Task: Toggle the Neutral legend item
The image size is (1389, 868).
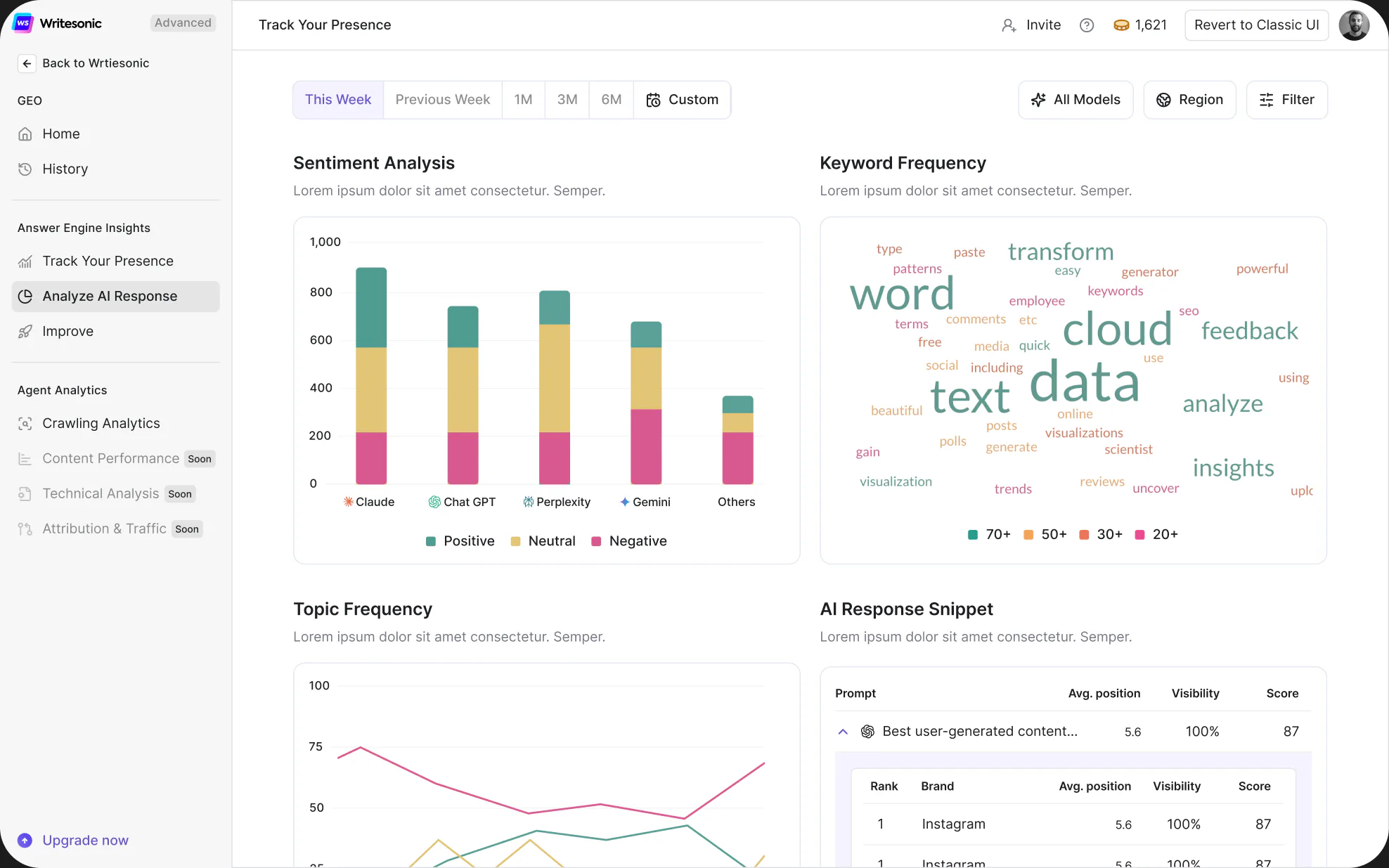Action: (x=543, y=541)
